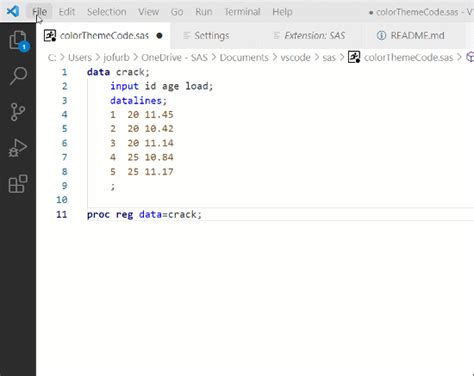474x376 pixels.
Task: Open the Extensions view icon
Action: pos(18,184)
